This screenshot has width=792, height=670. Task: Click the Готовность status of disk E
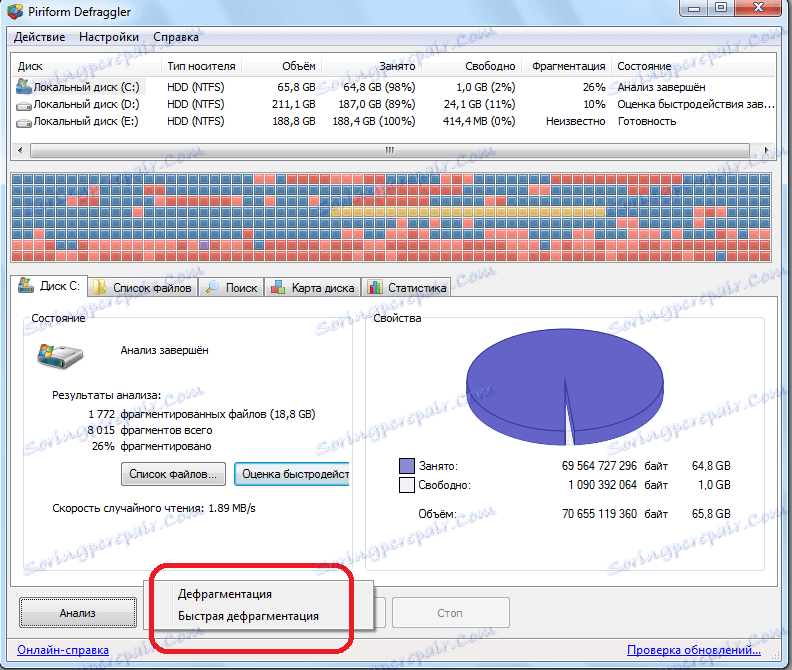pos(647,121)
